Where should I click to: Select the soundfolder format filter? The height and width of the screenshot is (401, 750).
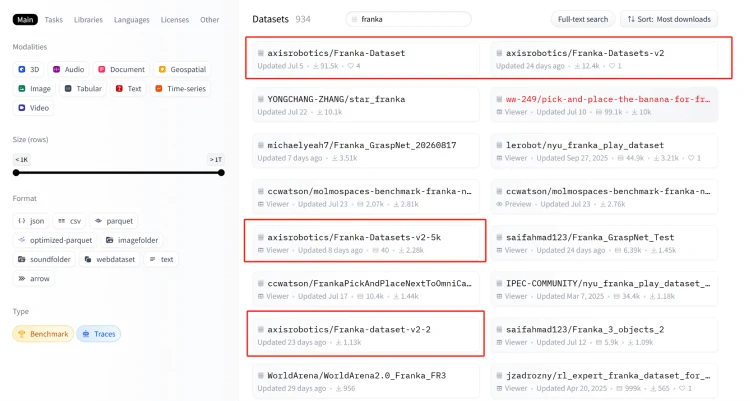pyautogui.click(x=44, y=259)
